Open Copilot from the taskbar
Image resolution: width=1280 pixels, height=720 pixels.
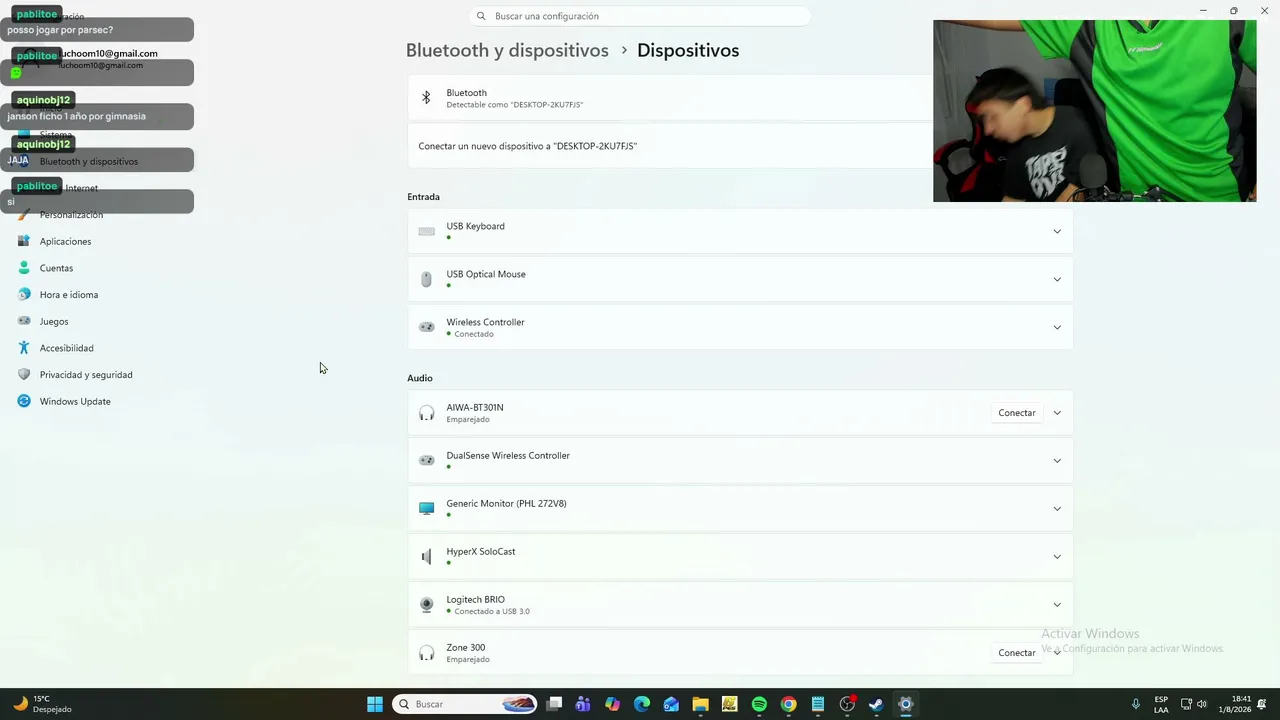(x=612, y=704)
